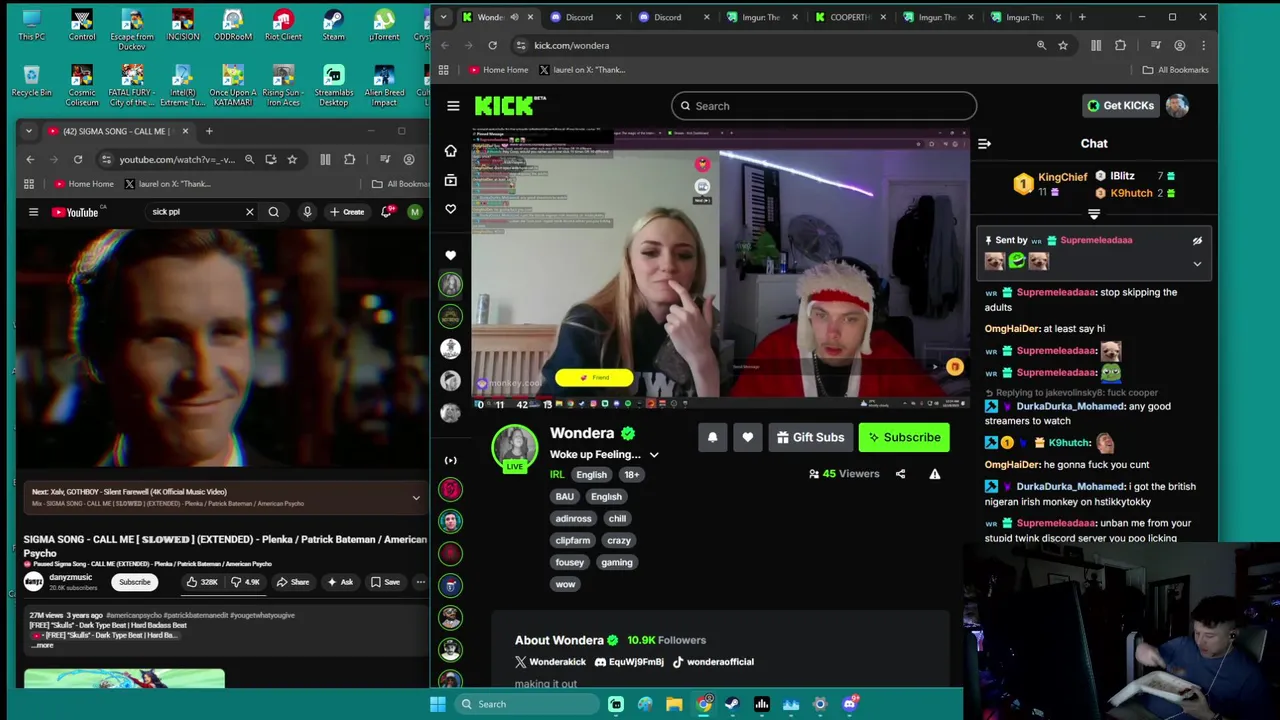Open the Windows Start menu
The image size is (1280, 720).
tap(438, 704)
